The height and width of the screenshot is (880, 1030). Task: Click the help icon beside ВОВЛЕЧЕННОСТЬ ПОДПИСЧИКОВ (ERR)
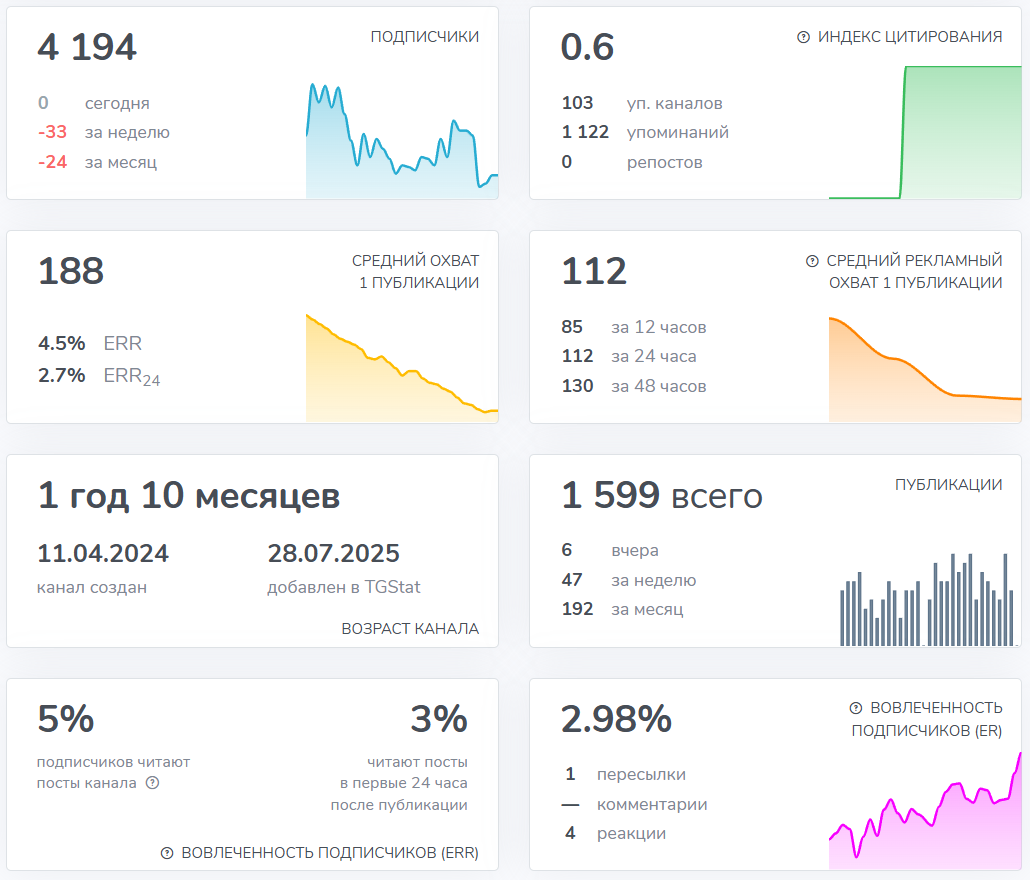click(167, 853)
